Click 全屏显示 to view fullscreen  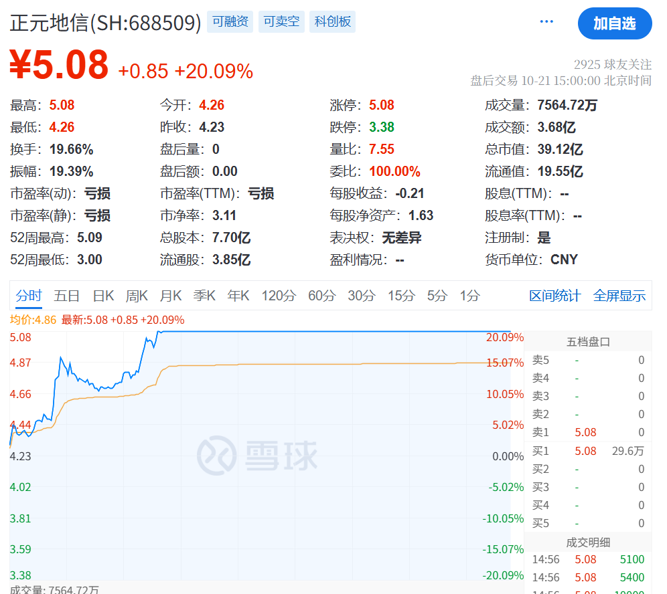click(x=619, y=295)
